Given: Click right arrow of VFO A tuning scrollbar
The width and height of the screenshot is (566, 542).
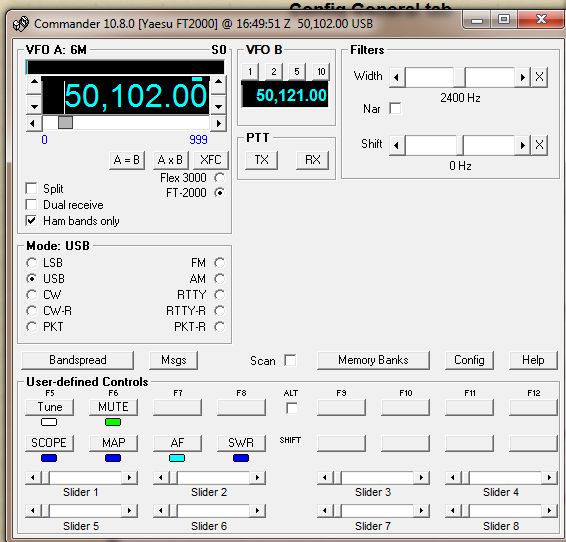Looking at the screenshot, I should click(x=218, y=123).
